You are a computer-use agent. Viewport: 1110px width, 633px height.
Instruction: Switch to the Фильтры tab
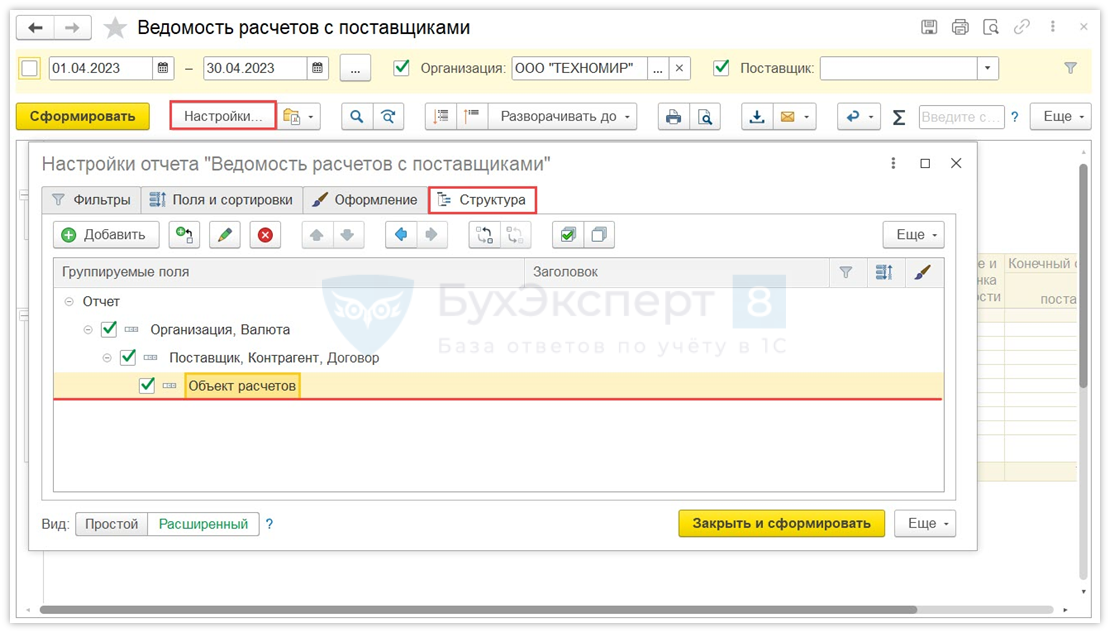click(x=91, y=200)
